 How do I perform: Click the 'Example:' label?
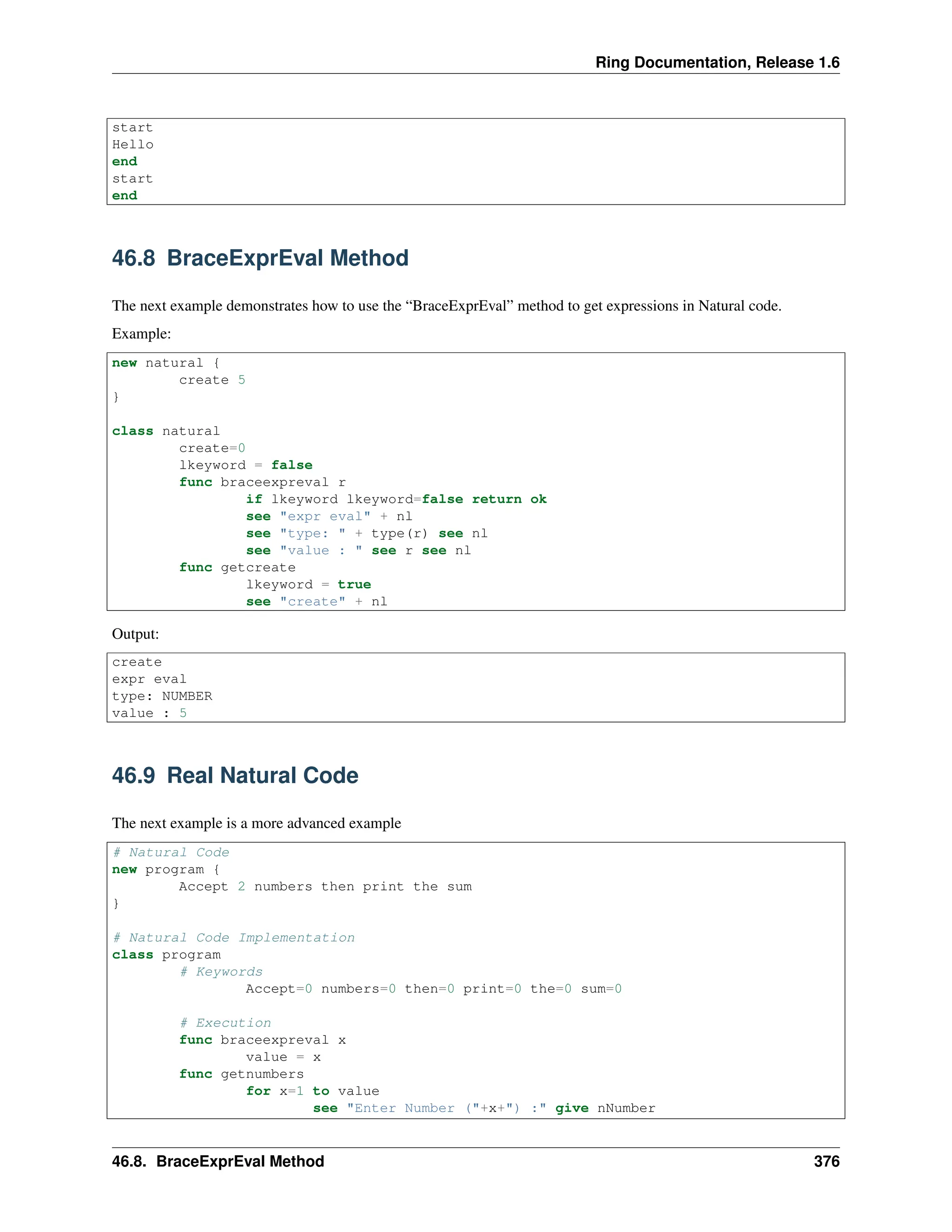tap(142, 333)
